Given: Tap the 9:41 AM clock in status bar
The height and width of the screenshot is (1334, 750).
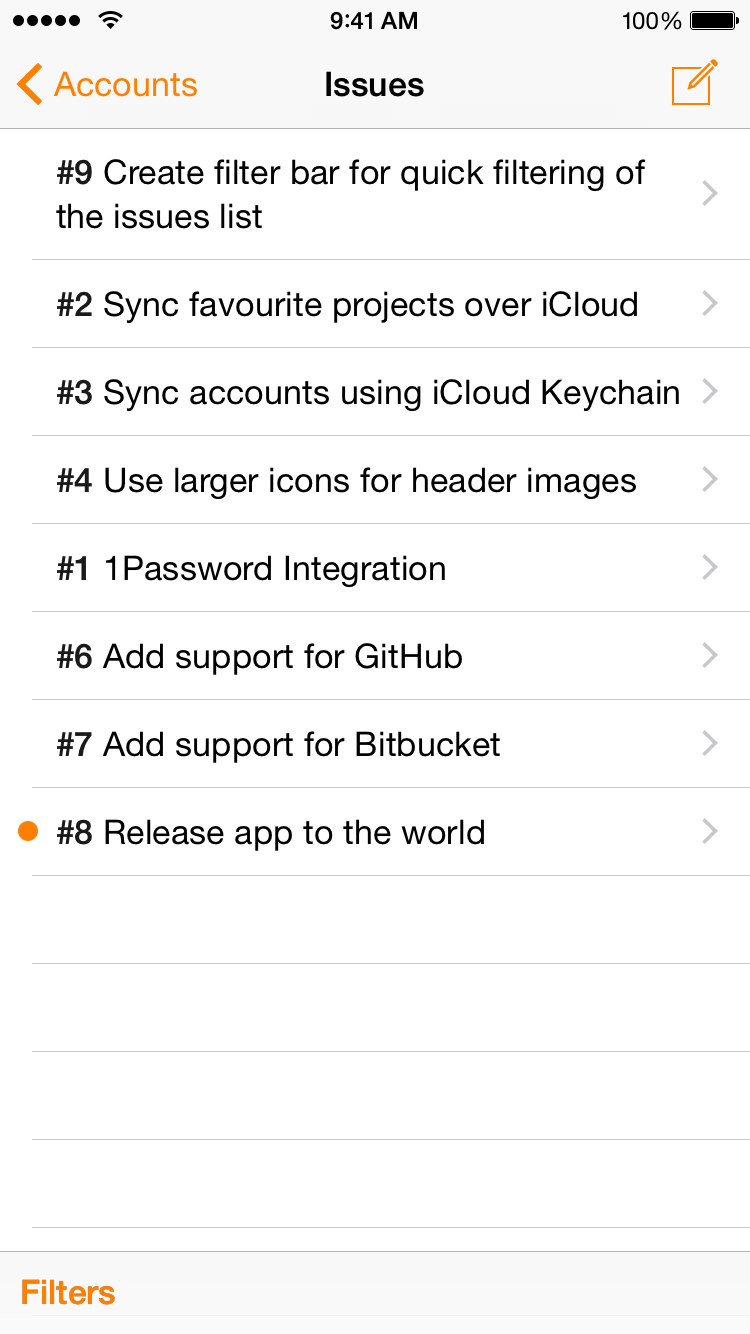Looking at the screenshot, I should pos(374,21).
